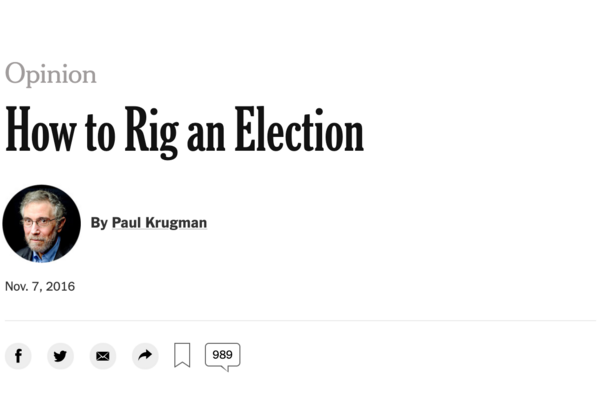Image resolution: width=600 pixels, height=400 pixels.
Task: Click the headline "How to Rig an Election"
Action: (184, 130)
